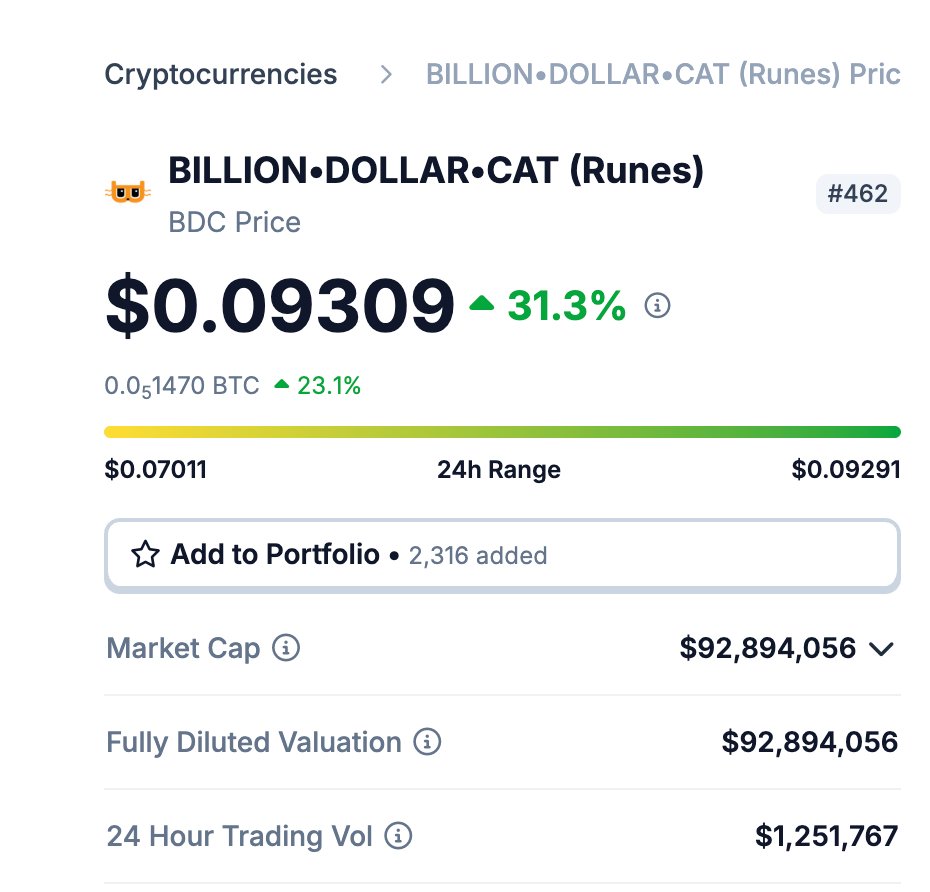Click the star icon in Add to Portfolio
This screenshot has height=892, width=930.
coord(145,554)
